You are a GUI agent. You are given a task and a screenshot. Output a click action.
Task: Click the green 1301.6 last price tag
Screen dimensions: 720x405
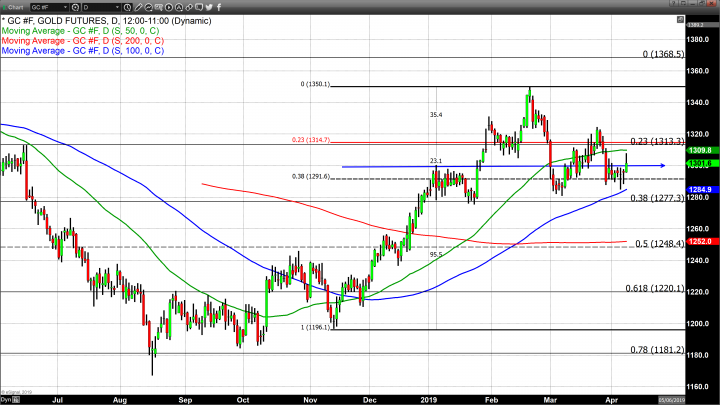(x=702, y=163)
